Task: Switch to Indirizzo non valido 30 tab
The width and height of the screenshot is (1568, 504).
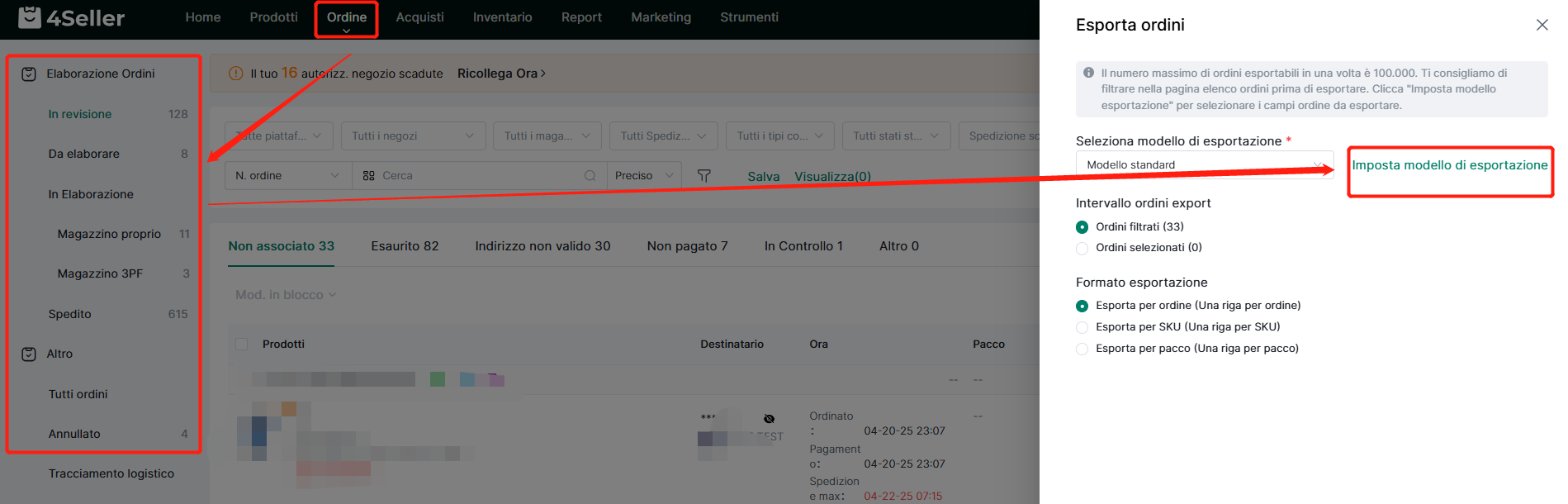Action: (542, 246)
